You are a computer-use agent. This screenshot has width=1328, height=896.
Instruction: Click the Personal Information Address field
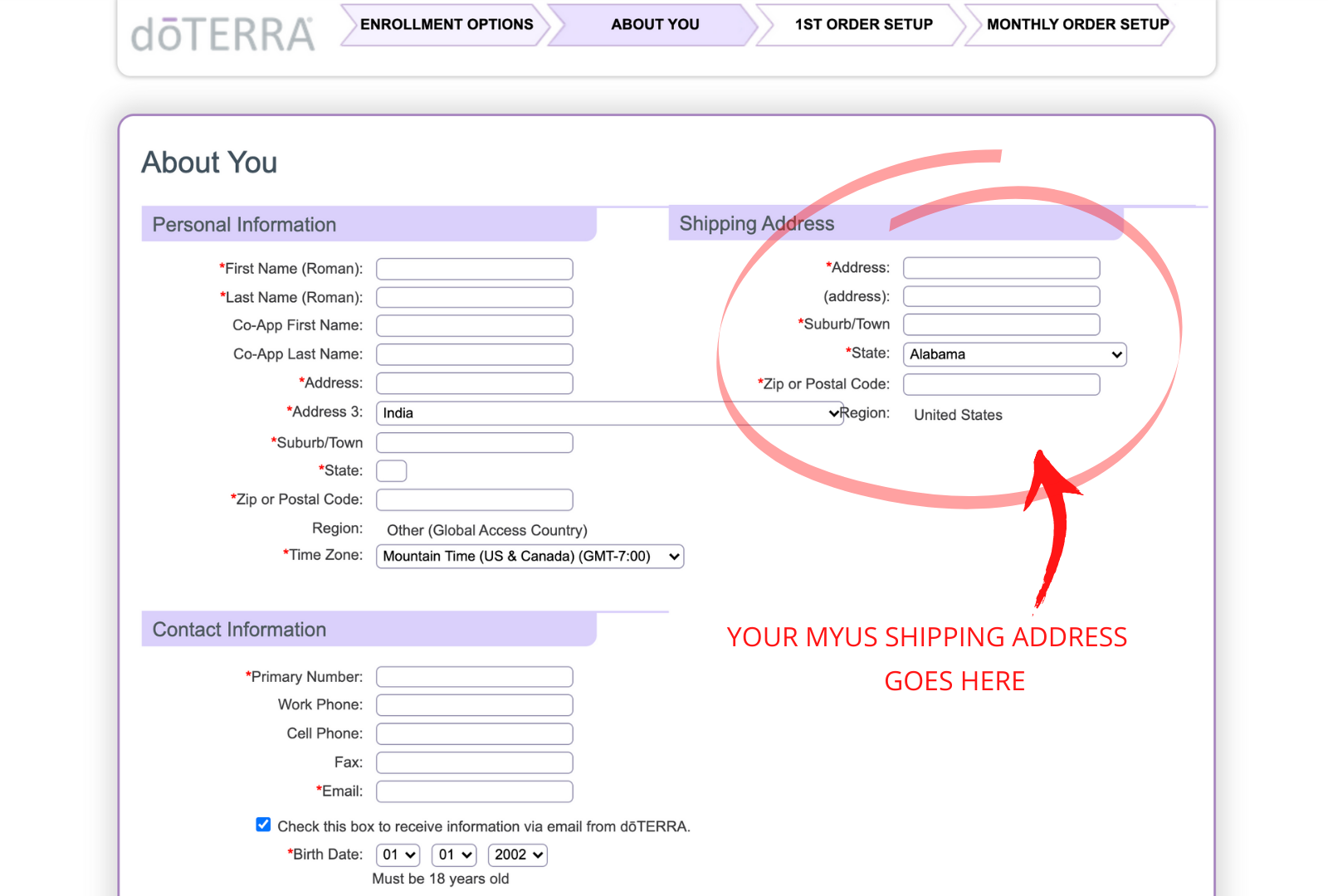(x=475, y=383)
